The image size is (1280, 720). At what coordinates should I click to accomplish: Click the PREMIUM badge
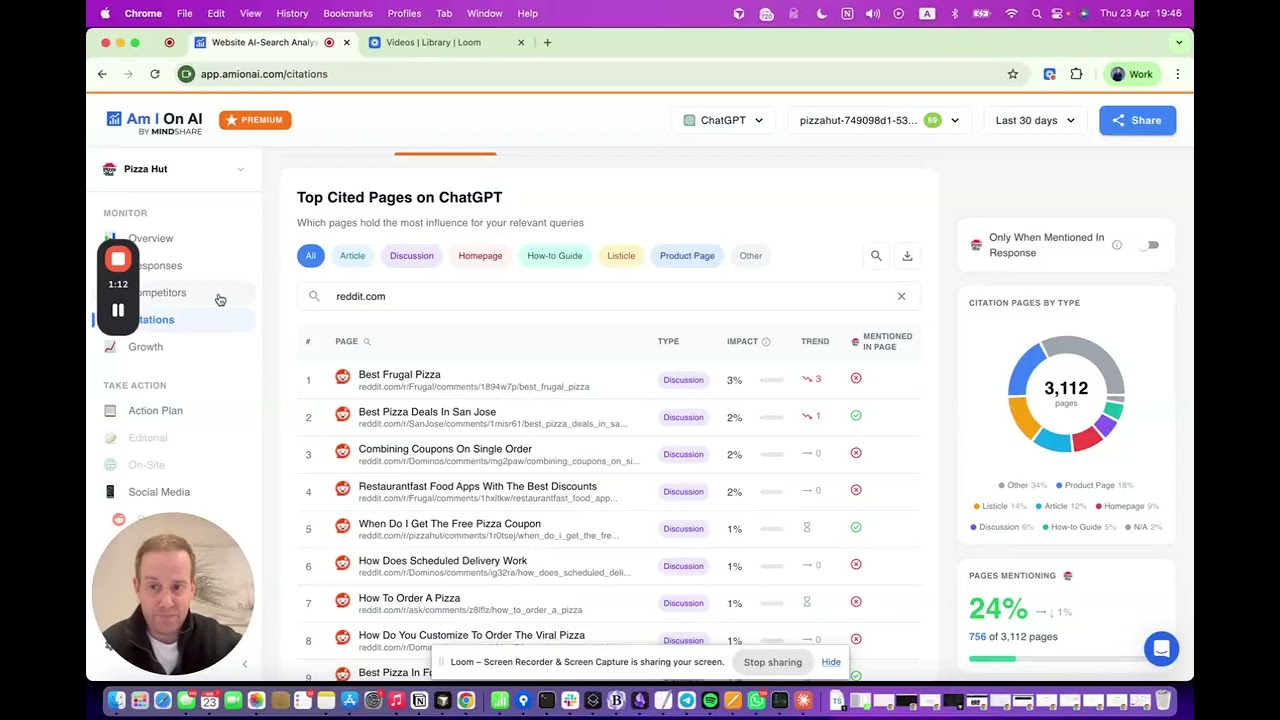(255, 120)
